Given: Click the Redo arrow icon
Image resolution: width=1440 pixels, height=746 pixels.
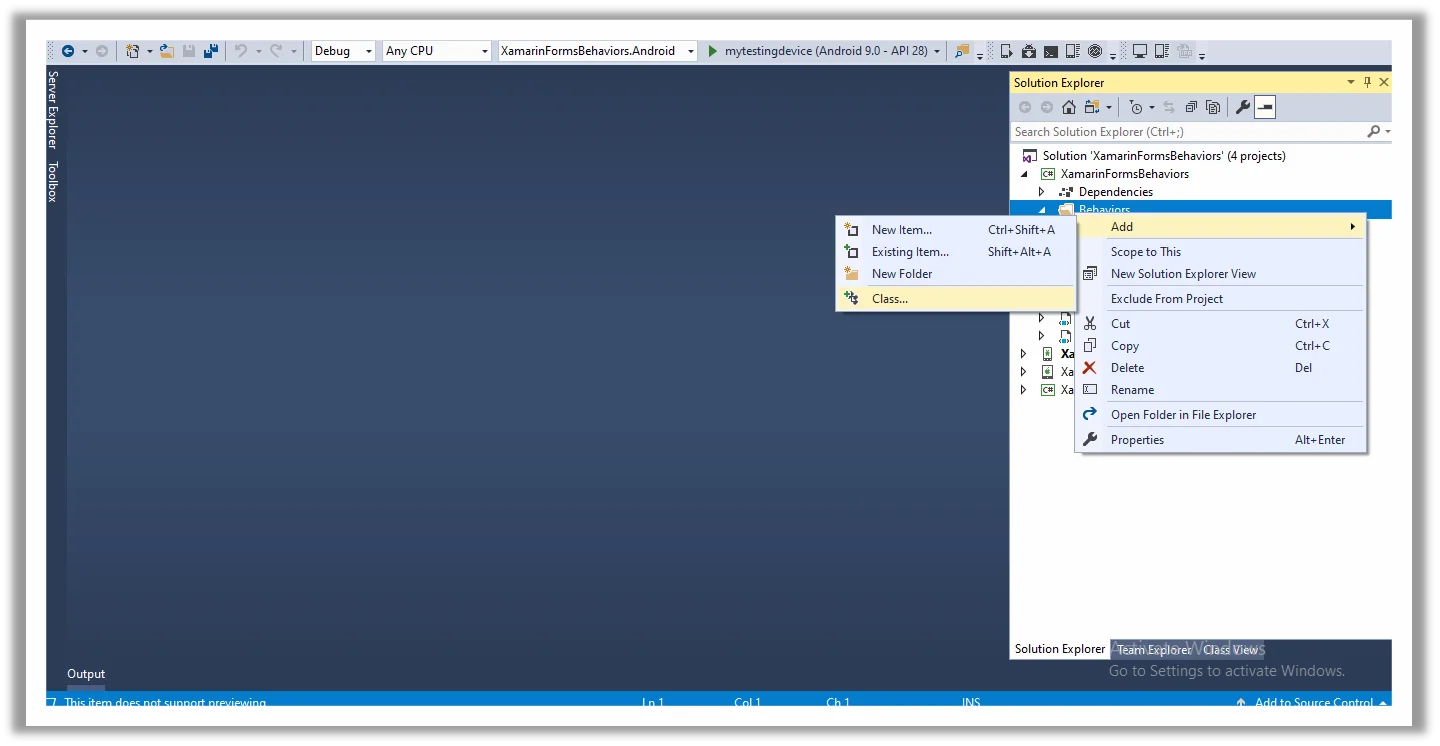Looking at the screenshot, I should pyautogui.click(x=277, y=51).
